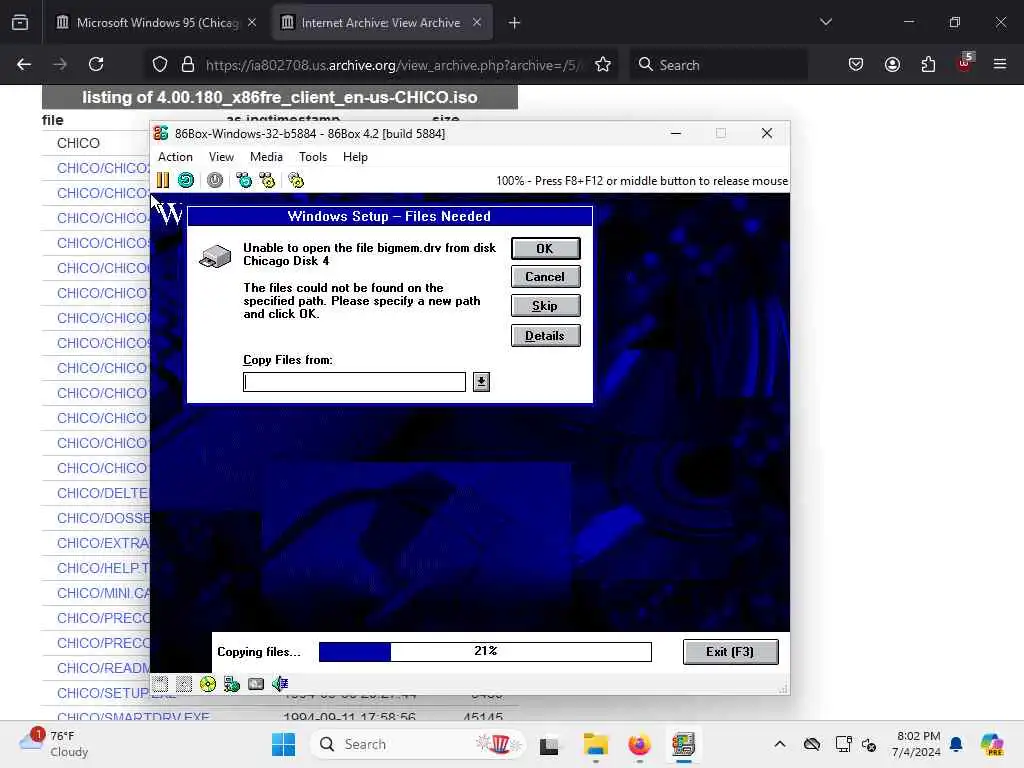Click the floppy drive icon in Setup dialog
Viewport: 1024px width, 768px height.
click(215, 256)
